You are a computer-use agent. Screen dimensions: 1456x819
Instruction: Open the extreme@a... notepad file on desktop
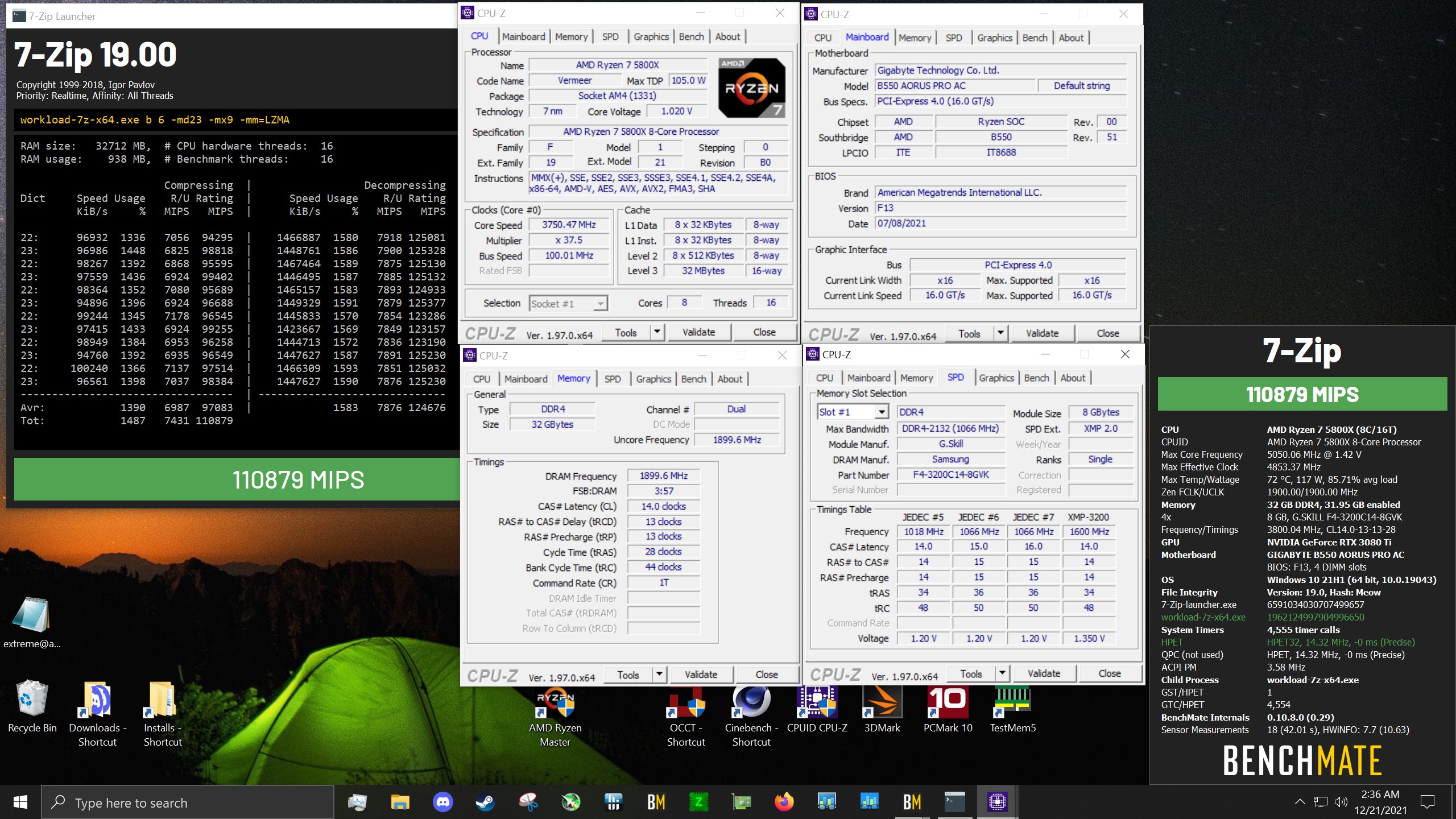pyautogui.click(x=32, y=622)
